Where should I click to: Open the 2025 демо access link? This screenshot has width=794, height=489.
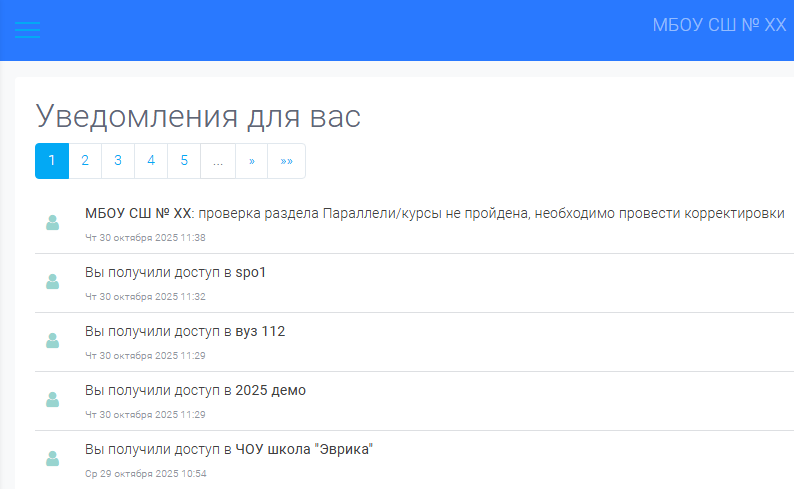click(270, 390)
